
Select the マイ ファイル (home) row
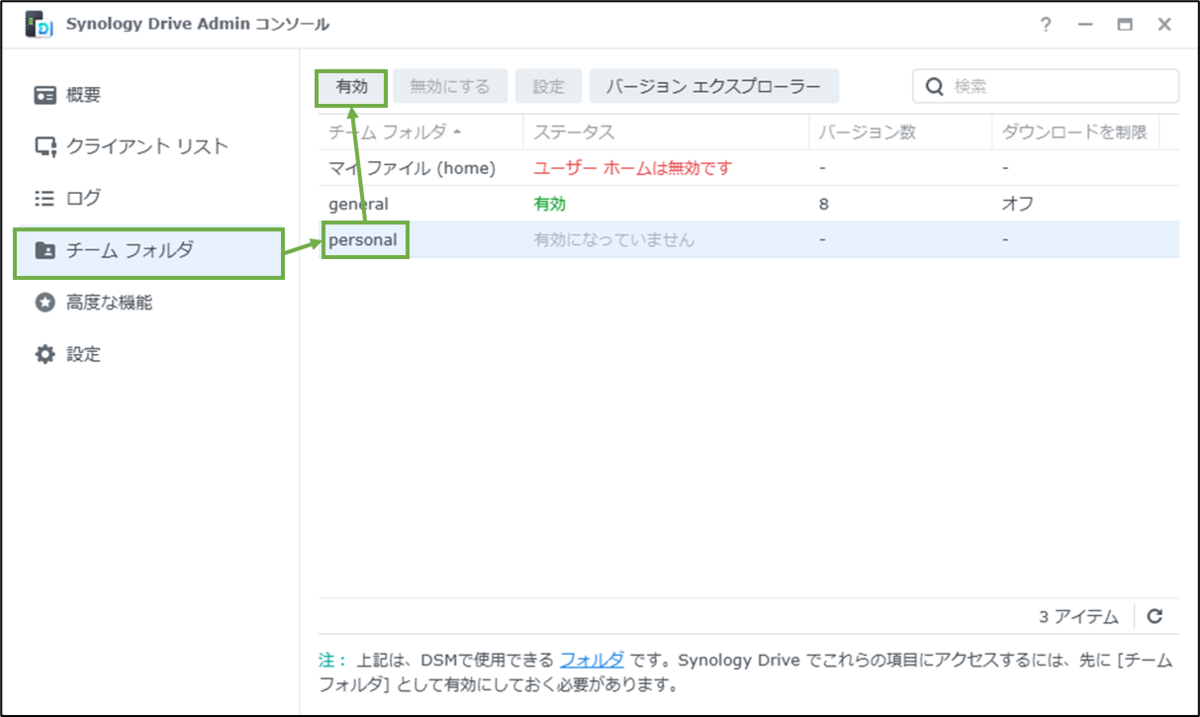click(749, 168)
